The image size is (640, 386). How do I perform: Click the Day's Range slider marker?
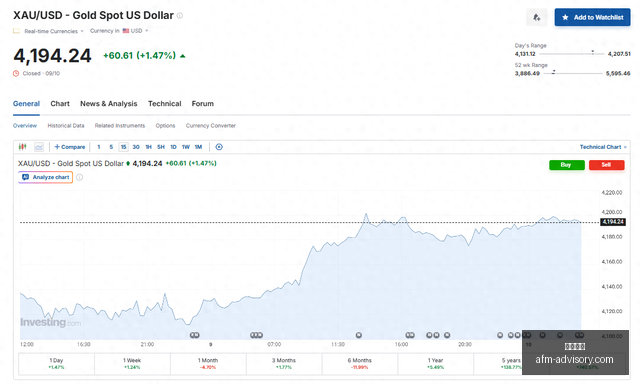coord(593,53)
